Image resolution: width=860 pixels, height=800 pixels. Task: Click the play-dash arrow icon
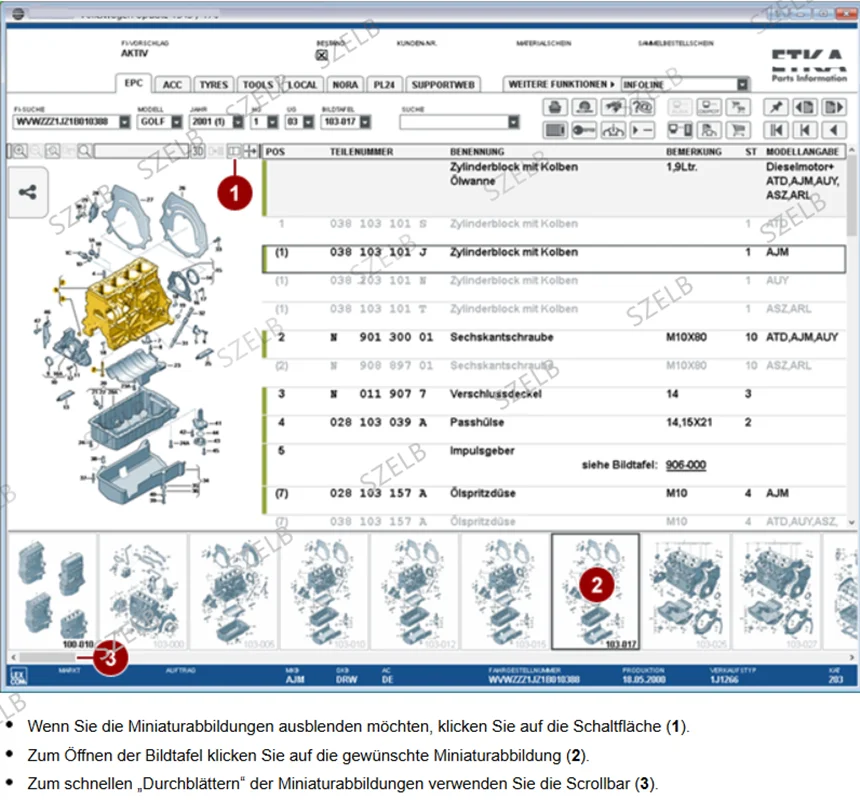coord(641,130)
